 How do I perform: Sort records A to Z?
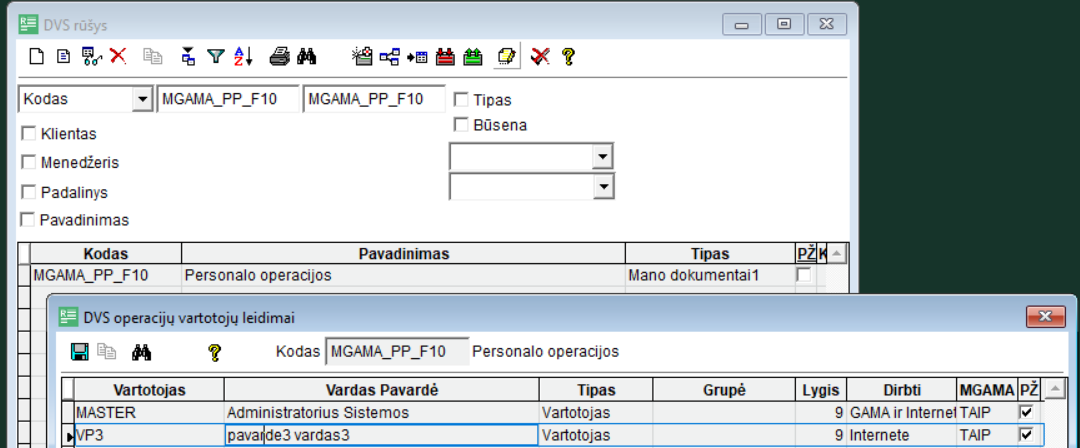pyautogui.click(x=244, y=57)
